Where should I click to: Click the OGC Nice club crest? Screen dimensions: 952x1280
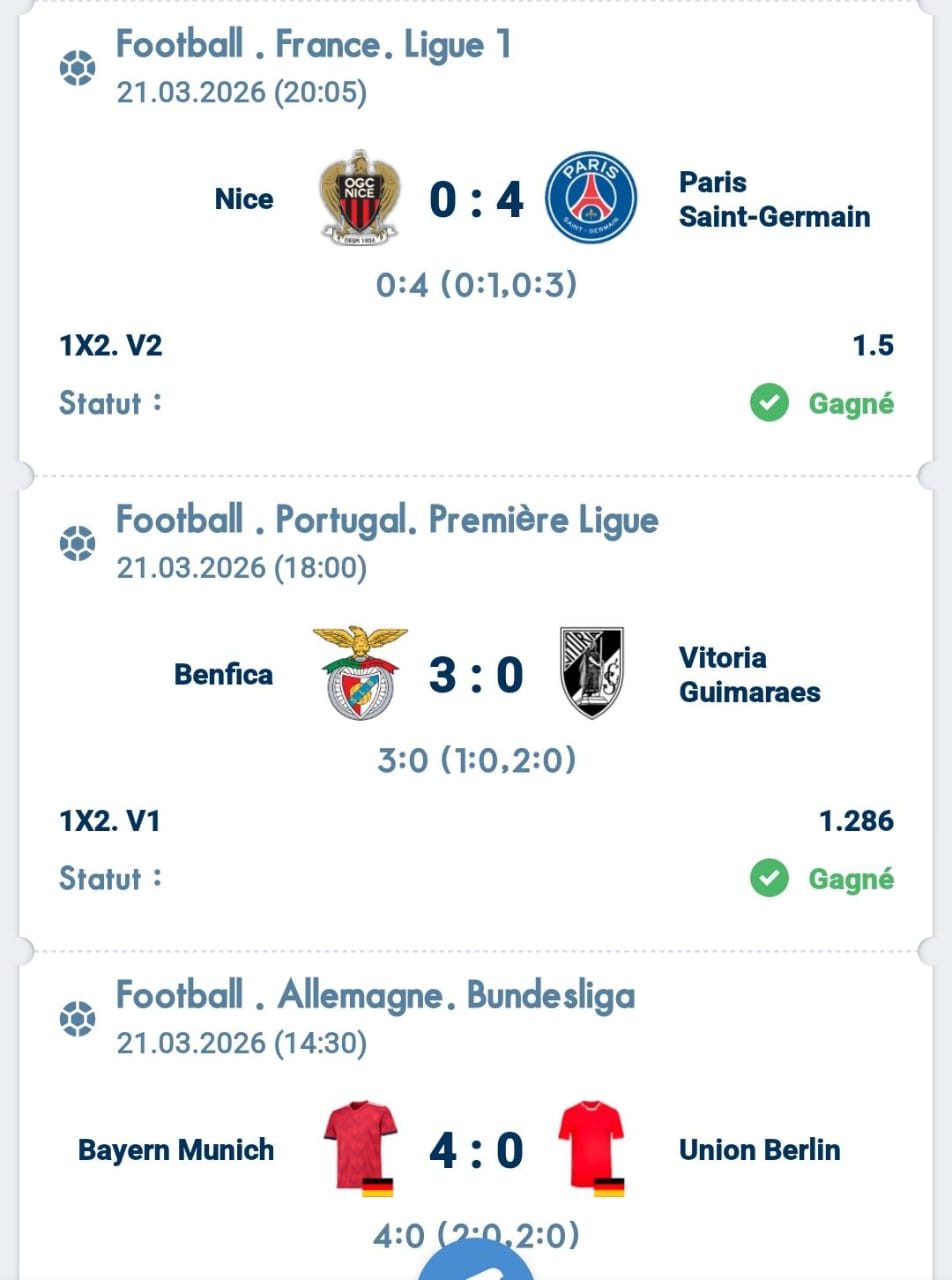[x=358, y=197]
